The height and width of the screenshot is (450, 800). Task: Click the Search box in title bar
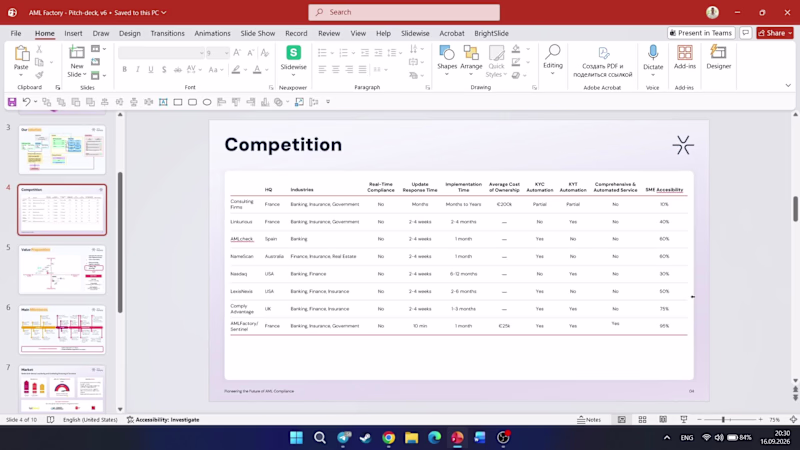[404, 12]
